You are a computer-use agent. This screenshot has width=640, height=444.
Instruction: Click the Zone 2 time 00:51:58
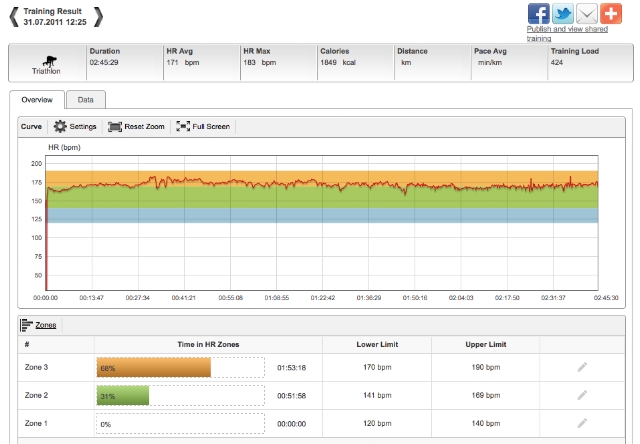(x=291, y=396)
